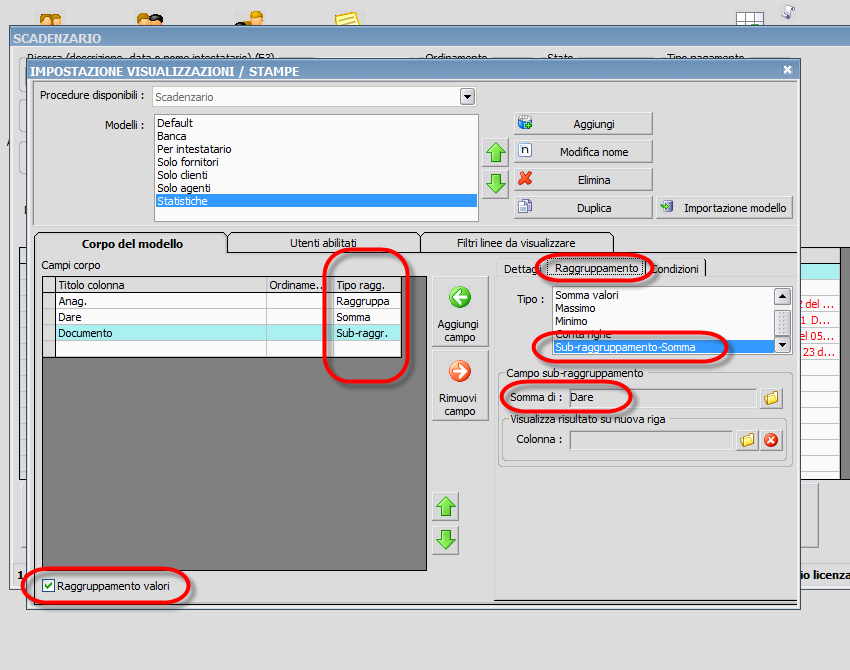This screenshot has width=850, height=670.
Task: Open the Dettagli sub-tab
Action: coord(521,269)
